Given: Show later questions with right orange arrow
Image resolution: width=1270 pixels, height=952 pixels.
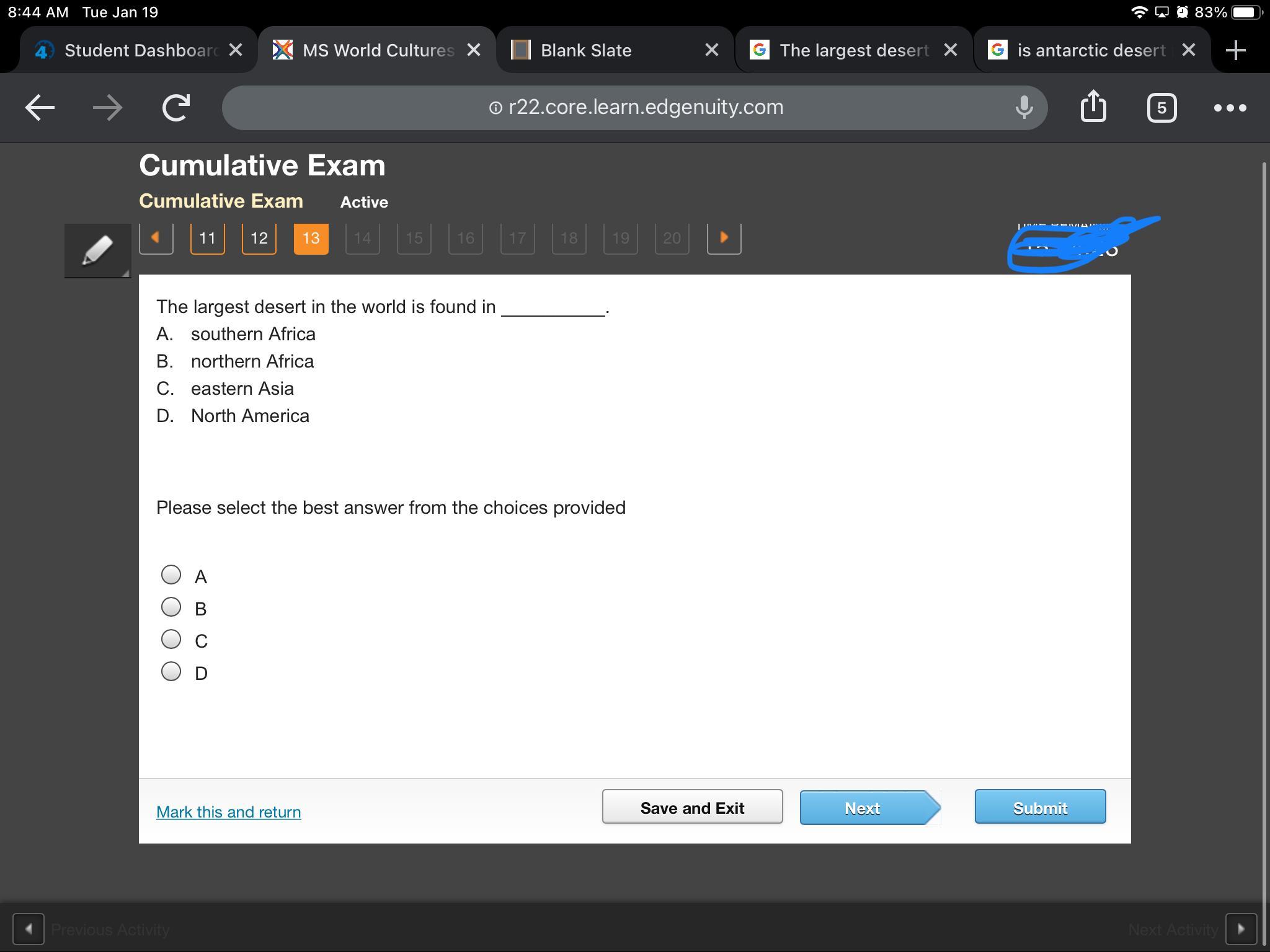Looking at the screenshot, I should tap(724, 238).
